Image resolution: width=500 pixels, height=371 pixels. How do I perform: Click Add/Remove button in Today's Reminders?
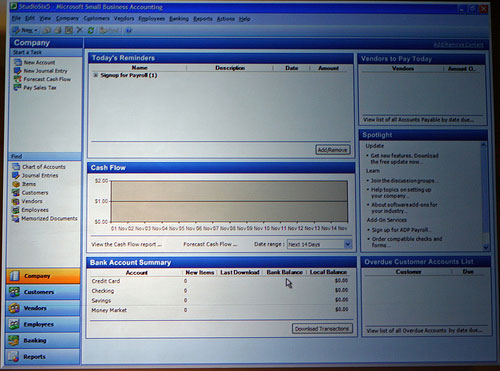(x=332, y=150)
